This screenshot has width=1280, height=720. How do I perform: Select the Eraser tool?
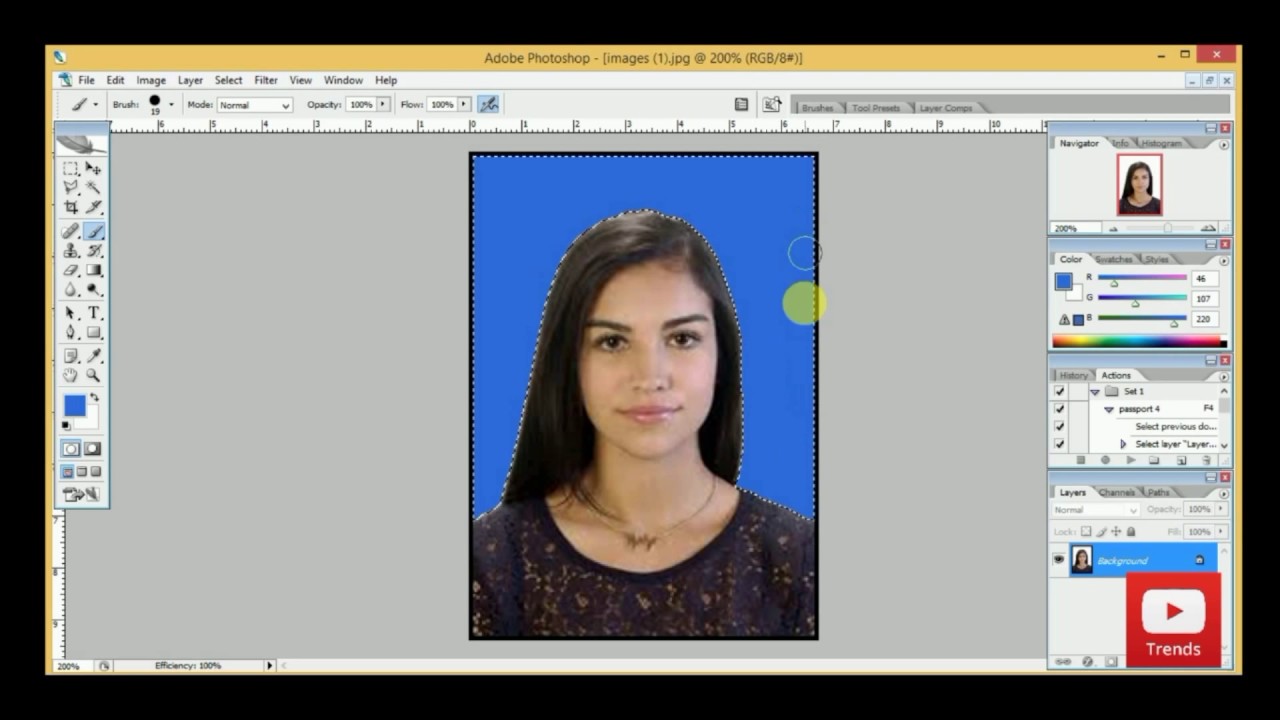(x=71, y=270)
